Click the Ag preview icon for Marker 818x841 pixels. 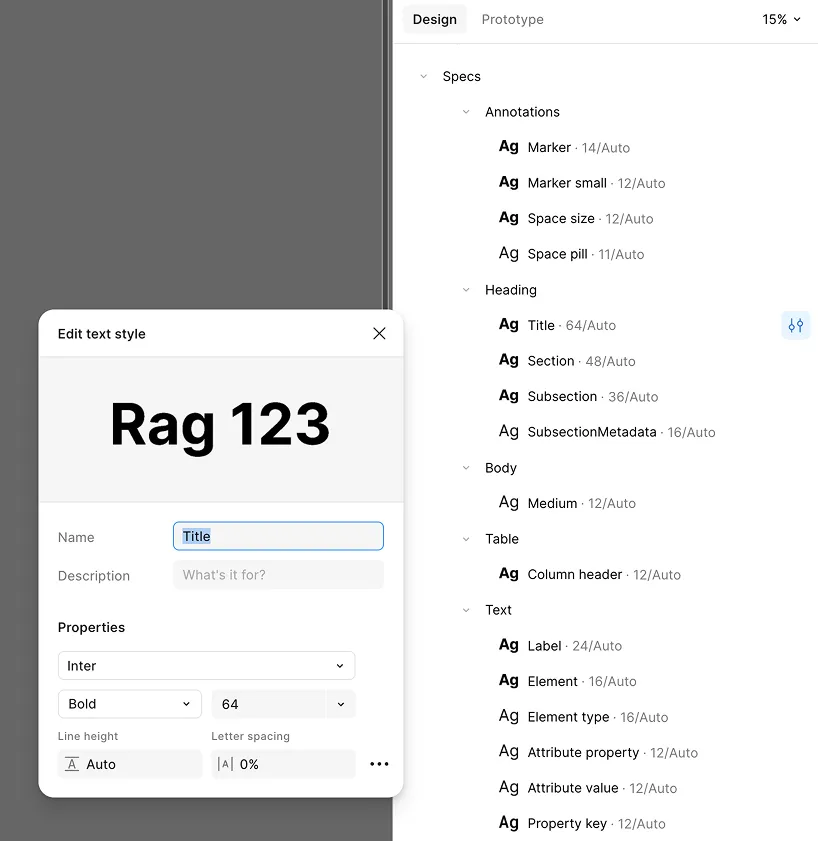pyautogui.click(x=509, y=146)
